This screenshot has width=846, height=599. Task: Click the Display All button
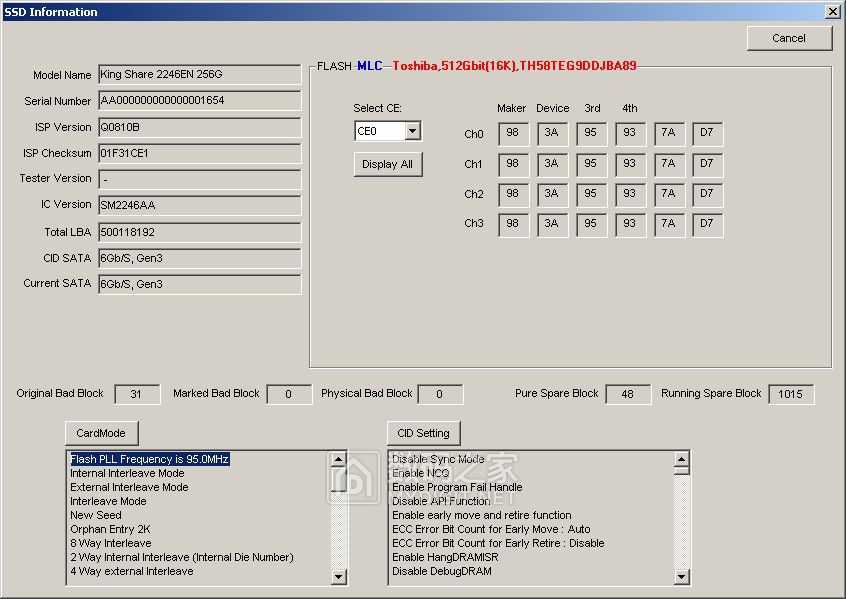[387, 164]
